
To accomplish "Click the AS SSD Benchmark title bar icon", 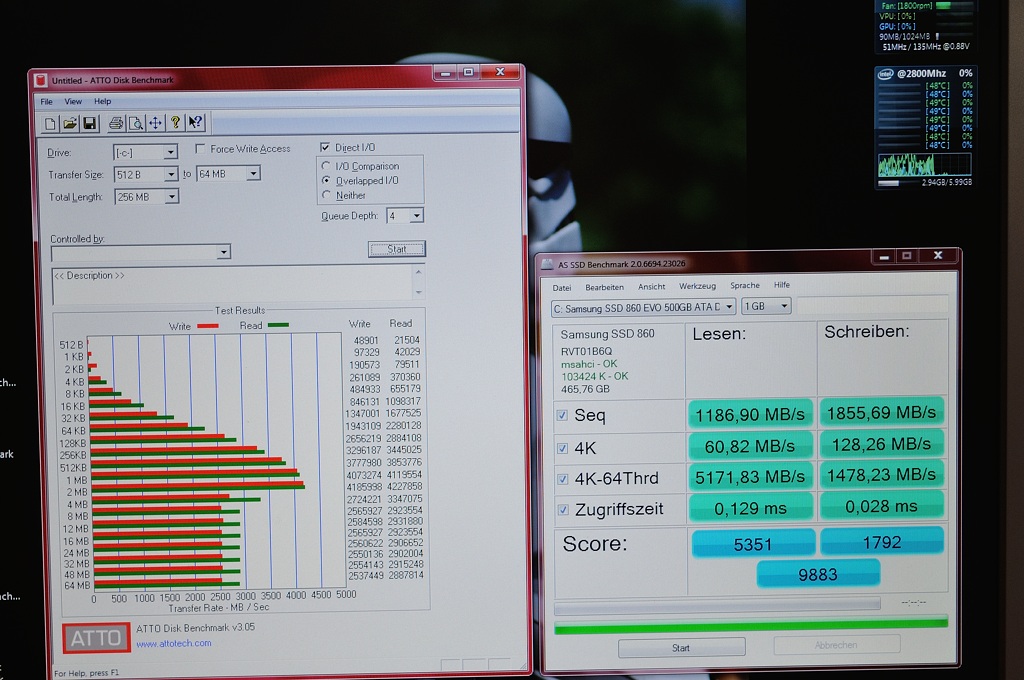I will pyautogui.click(x=547, y=265).
